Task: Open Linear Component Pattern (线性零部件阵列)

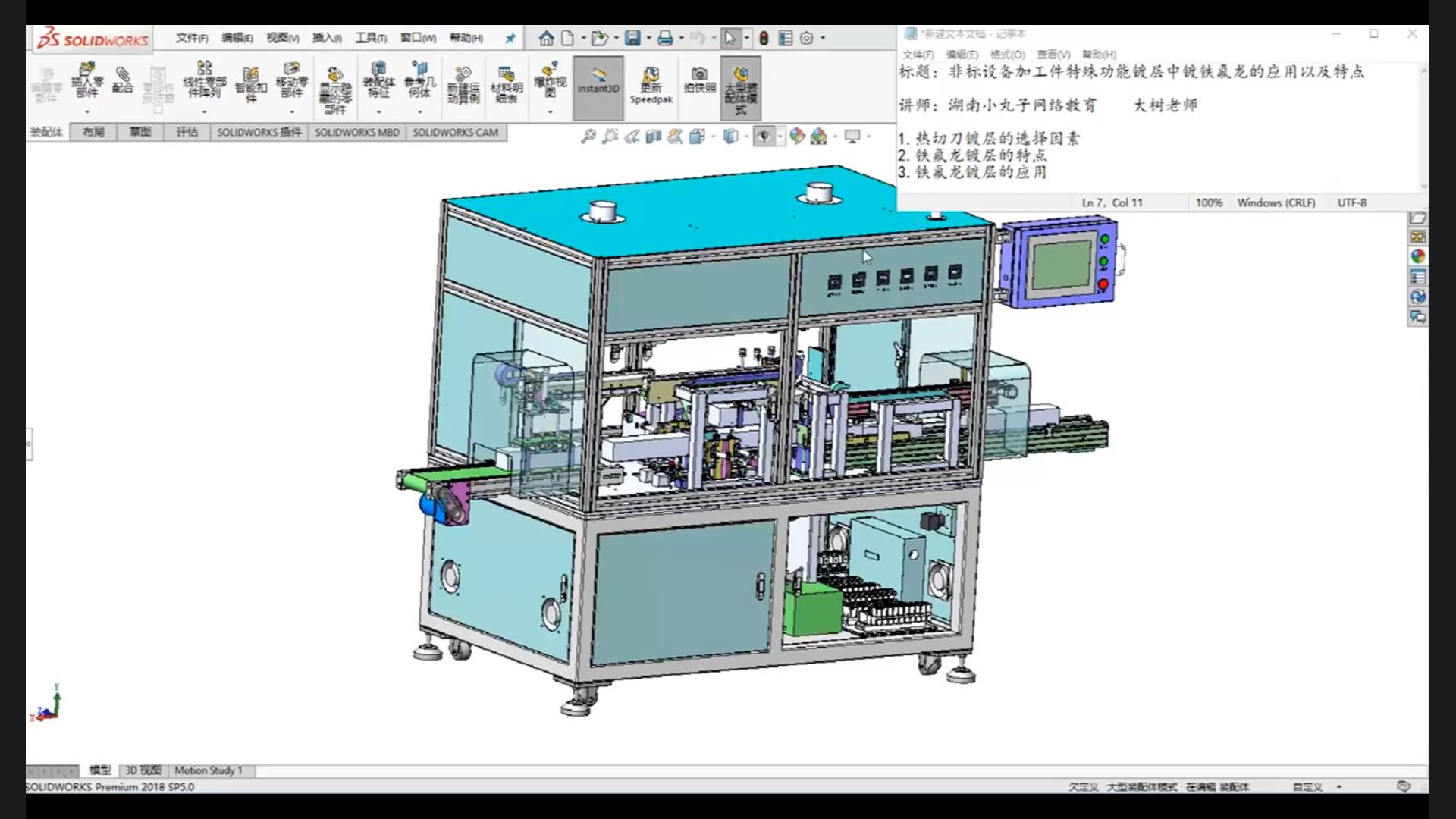Action: [x=204, y=80]
